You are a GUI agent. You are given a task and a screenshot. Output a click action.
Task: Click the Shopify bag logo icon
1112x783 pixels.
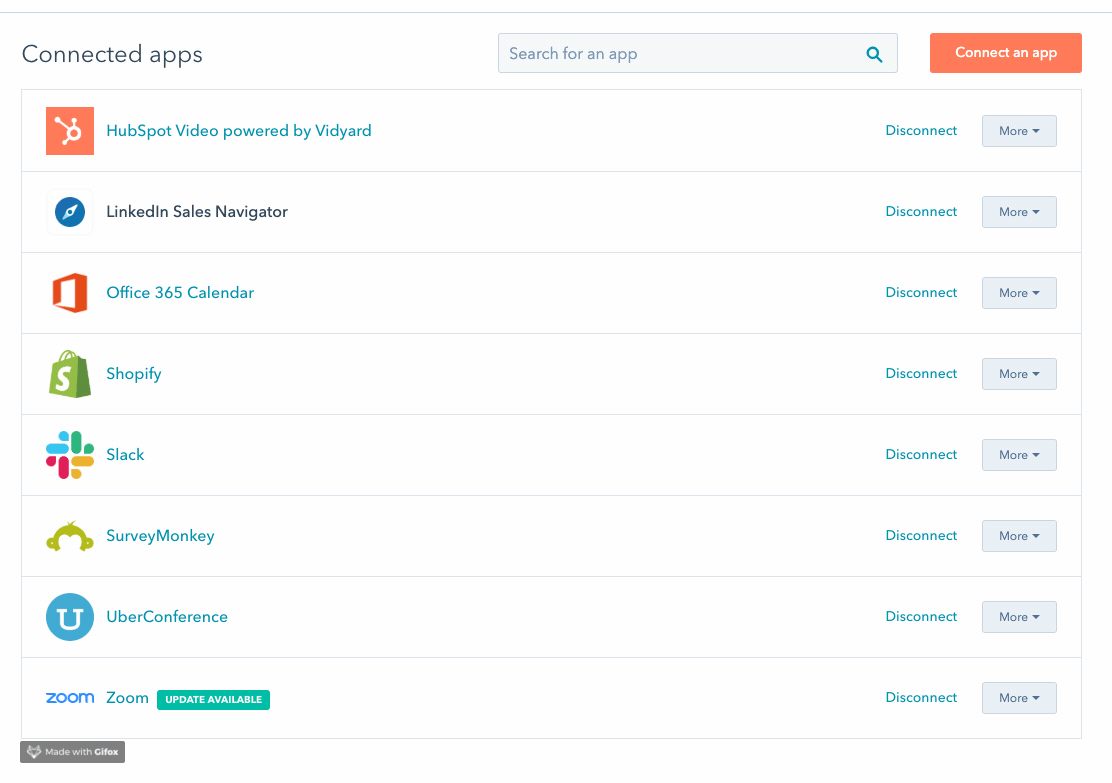70,374
